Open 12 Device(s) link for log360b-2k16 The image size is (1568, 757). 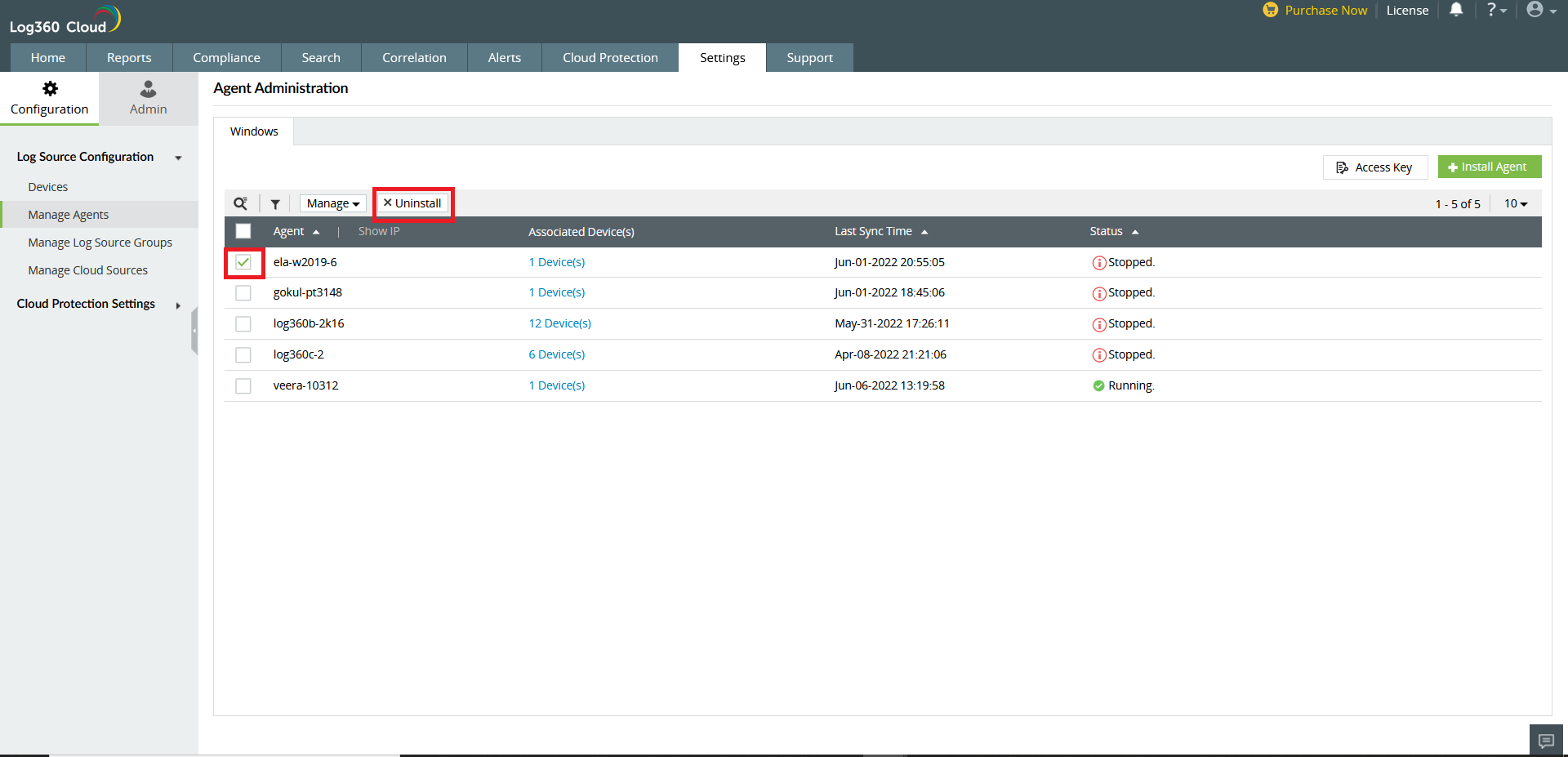click(x=559, y=323)
